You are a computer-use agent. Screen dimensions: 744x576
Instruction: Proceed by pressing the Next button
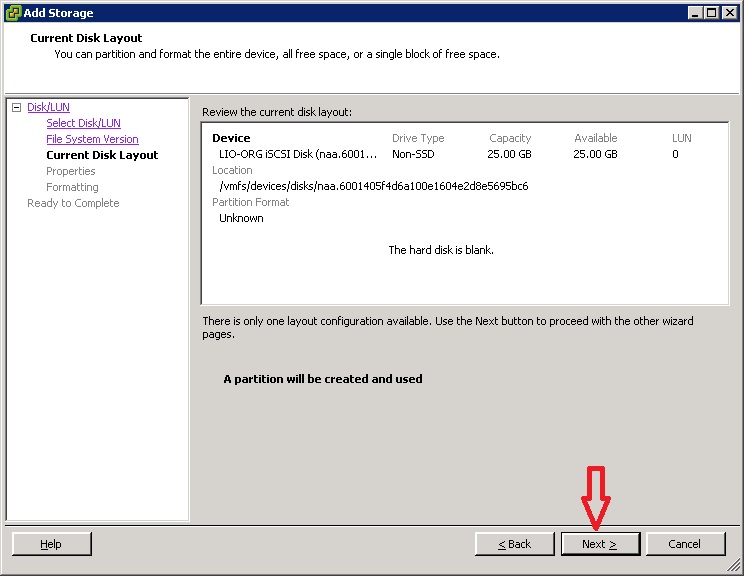click(x=600, y=544)
